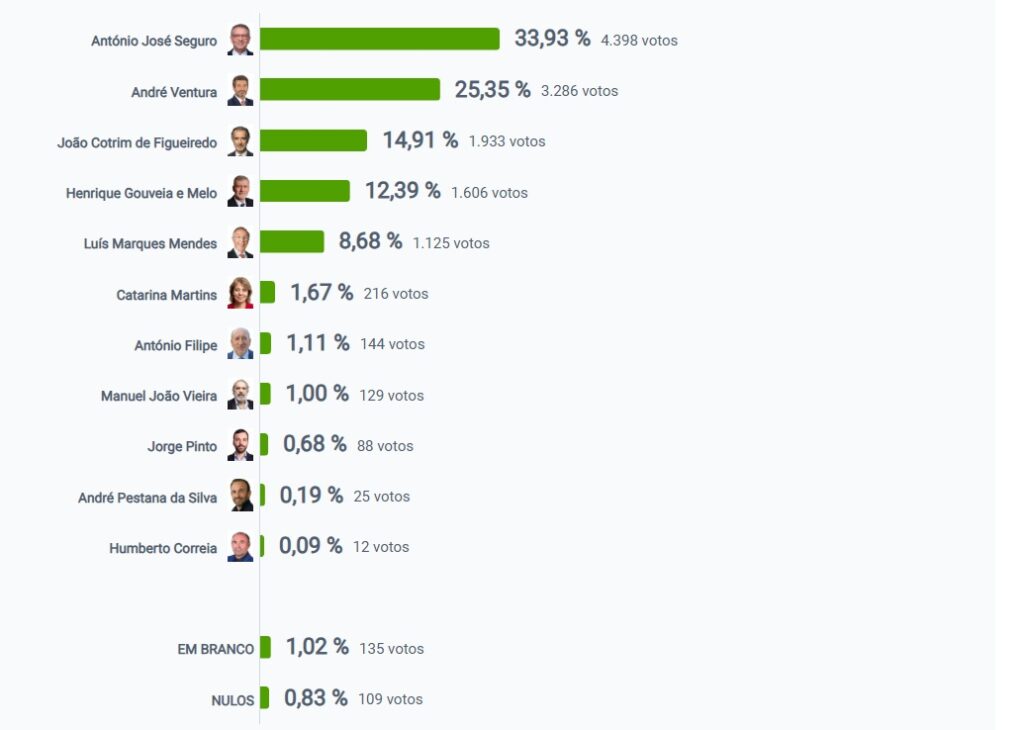Click the 4.398 votos count
This screenshot has width=1024, height=730.
(639, 41)
